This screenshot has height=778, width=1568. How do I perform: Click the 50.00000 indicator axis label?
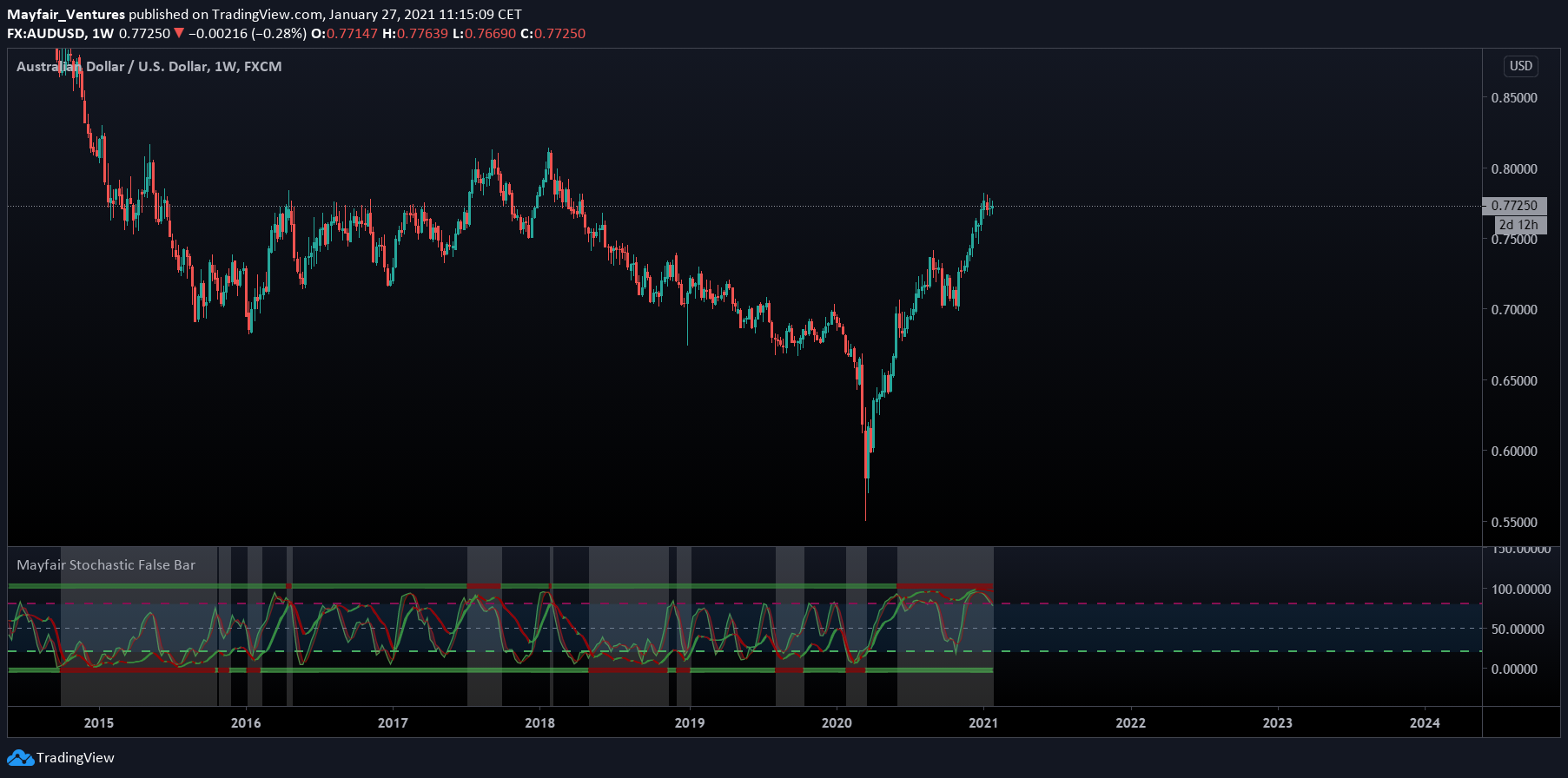click(1518, 630)
